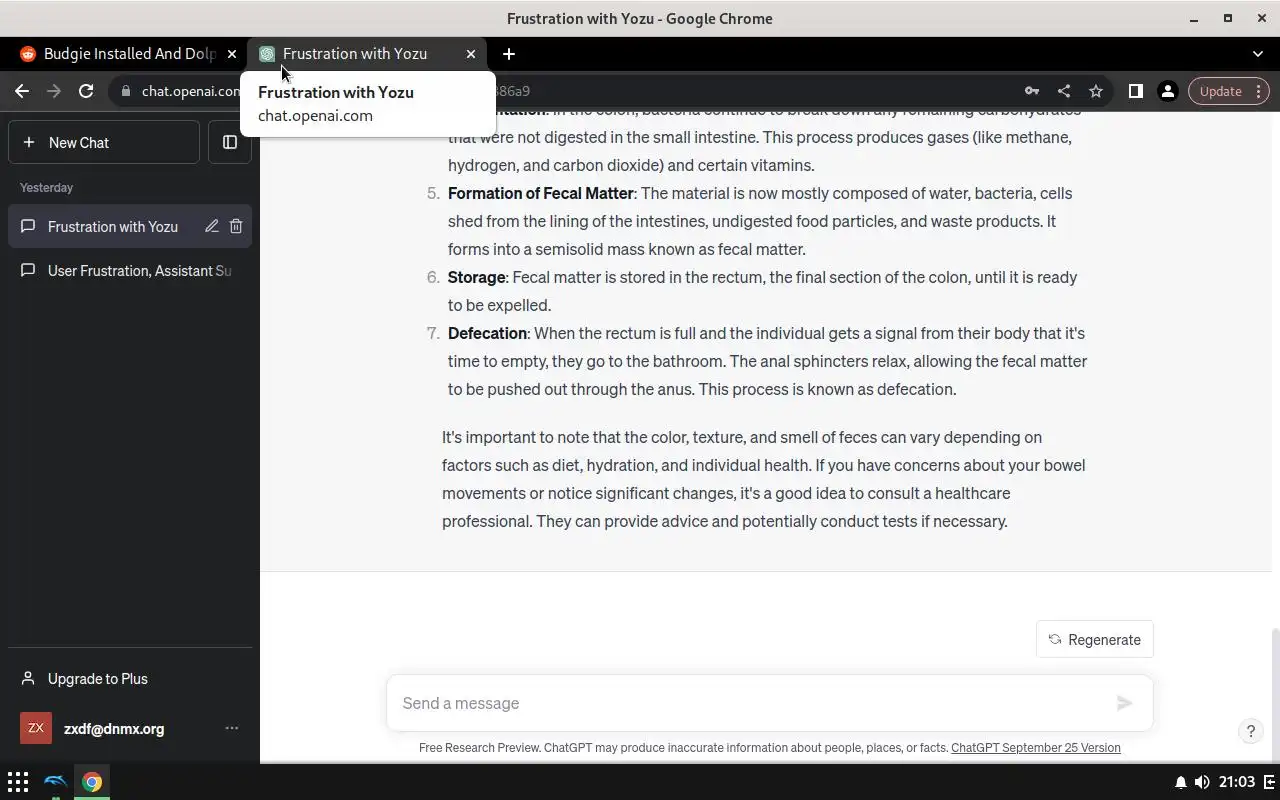Viewport: 1280px width, 800px height.
Task: Open the ChatGPT September 25 Version link
Action: [1036, 748]
